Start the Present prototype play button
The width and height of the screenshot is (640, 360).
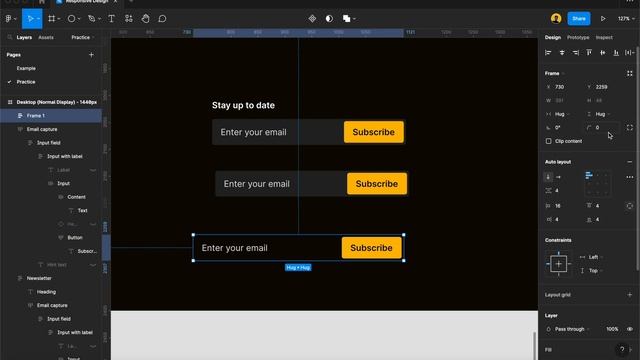tap(603, 19)
